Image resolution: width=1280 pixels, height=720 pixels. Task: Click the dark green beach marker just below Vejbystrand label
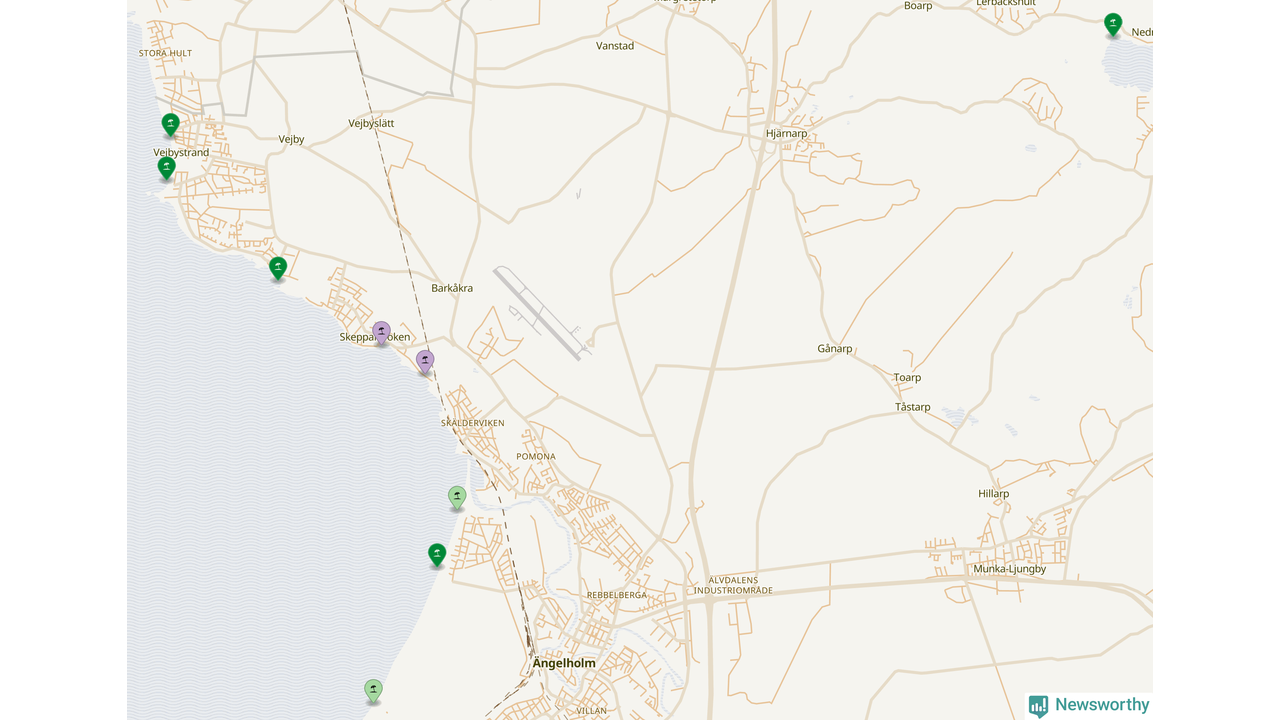[x=167, y=168]
